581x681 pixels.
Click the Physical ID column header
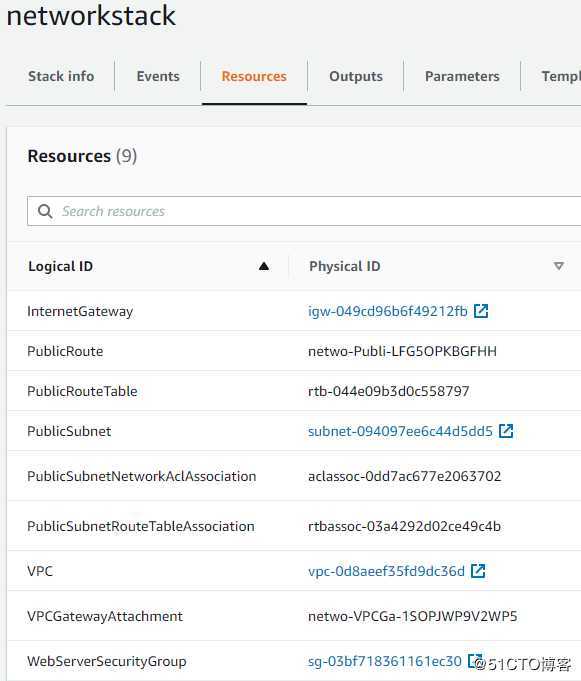pyautogui.click(x=345, y=266)
